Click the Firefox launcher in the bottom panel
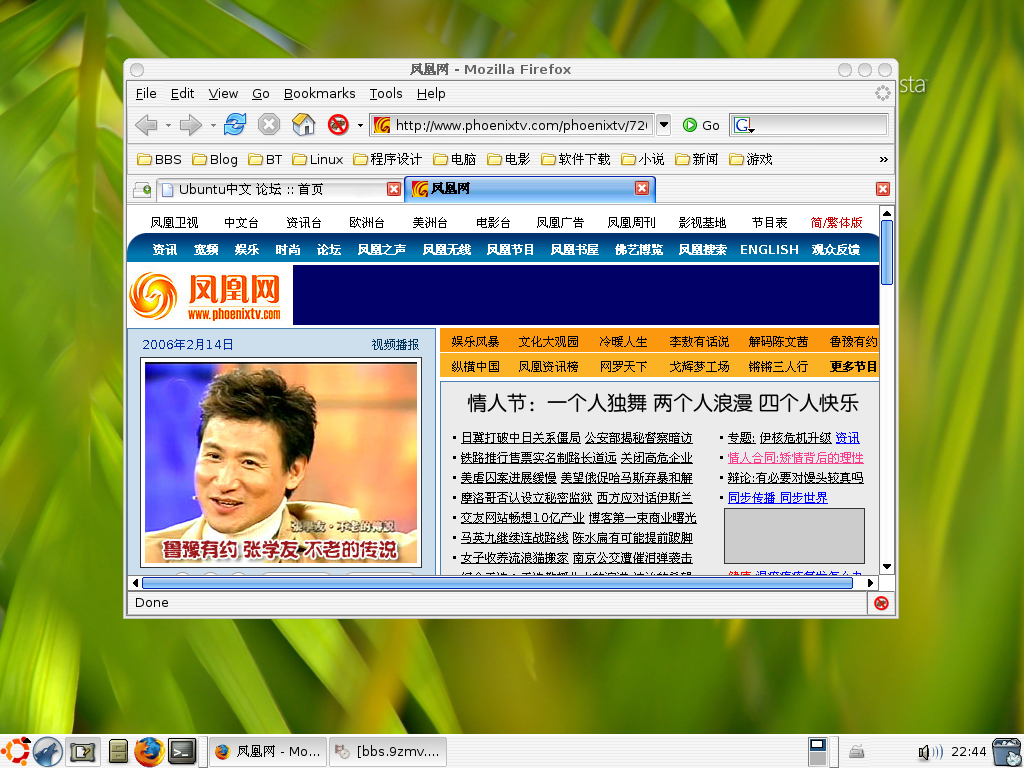This screenshot has width=1024, height=768. coord(149,751)
